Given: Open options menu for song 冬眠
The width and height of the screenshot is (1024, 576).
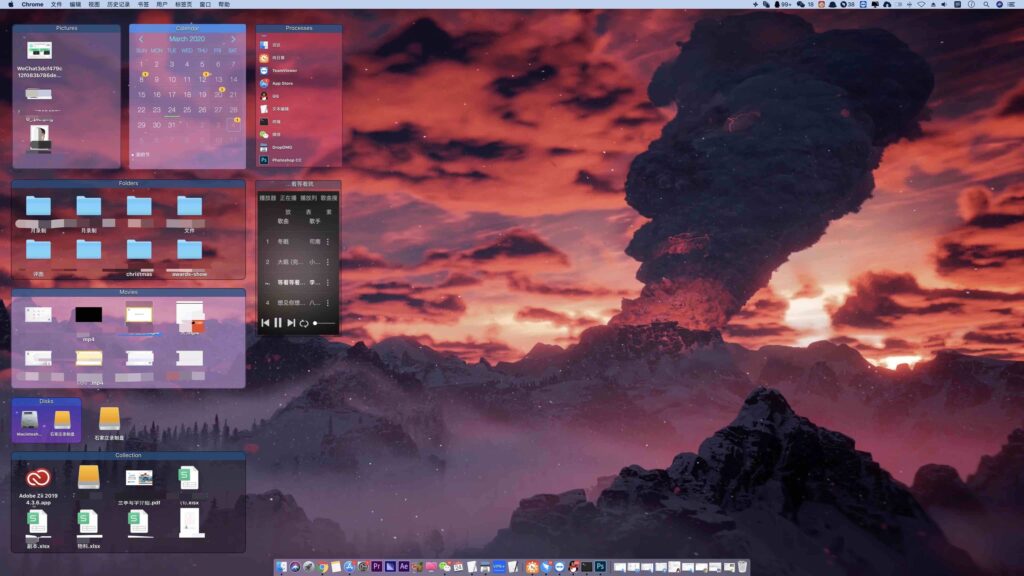Looking at the screenshot, I should (327, 240).
